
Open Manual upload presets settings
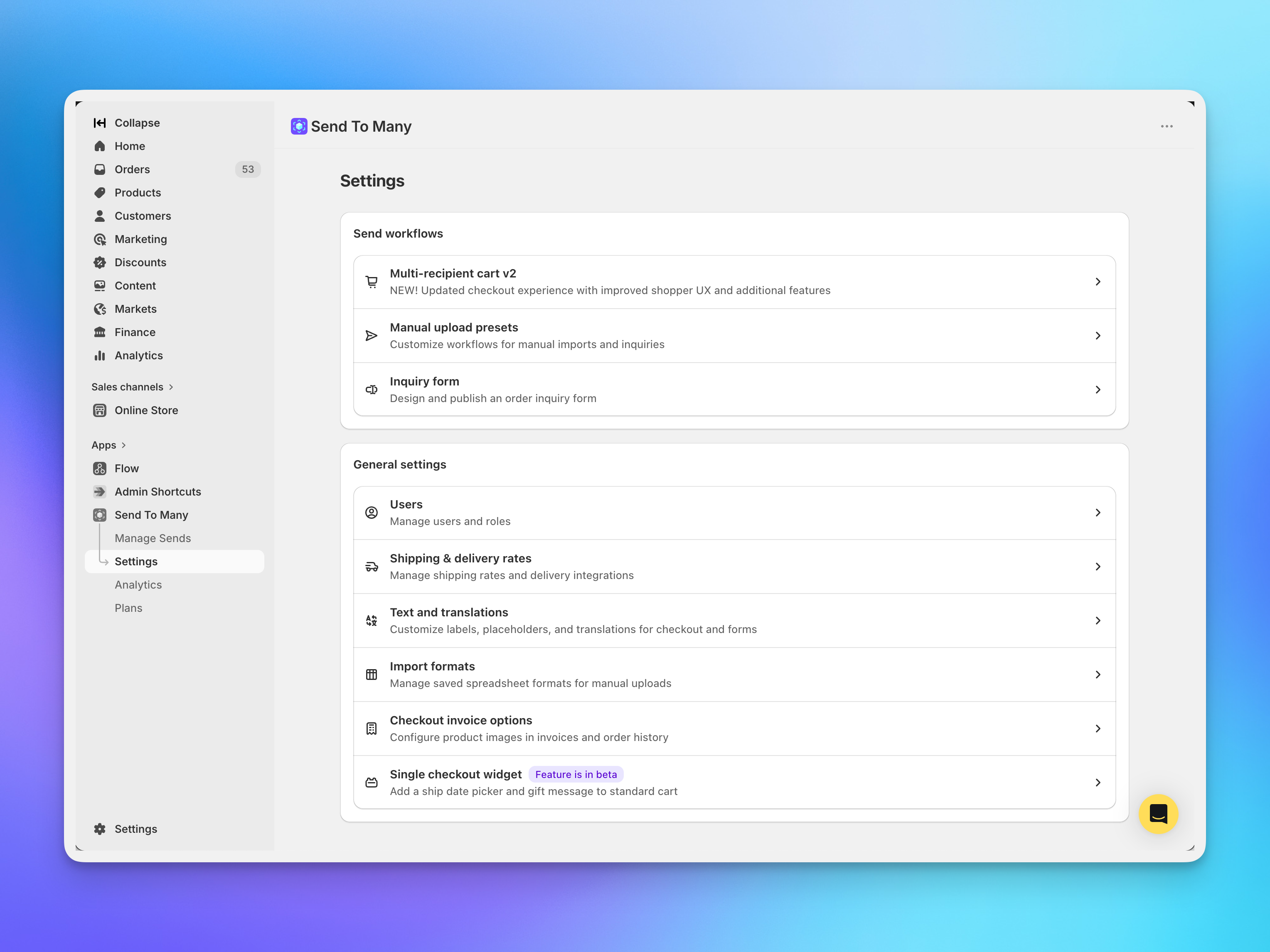[734, 336]
